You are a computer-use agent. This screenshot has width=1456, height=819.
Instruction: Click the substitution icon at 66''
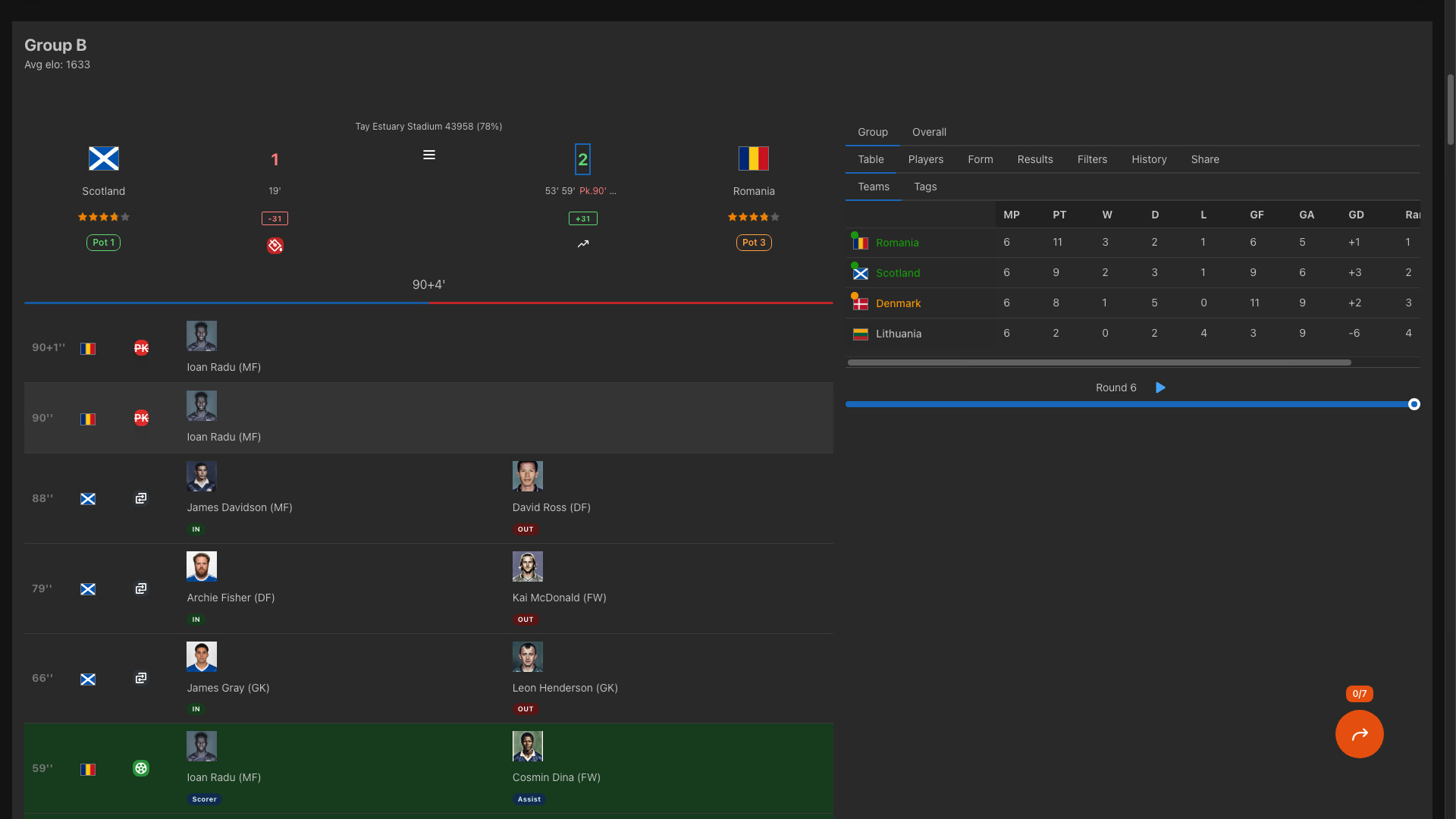click(141, 678)
